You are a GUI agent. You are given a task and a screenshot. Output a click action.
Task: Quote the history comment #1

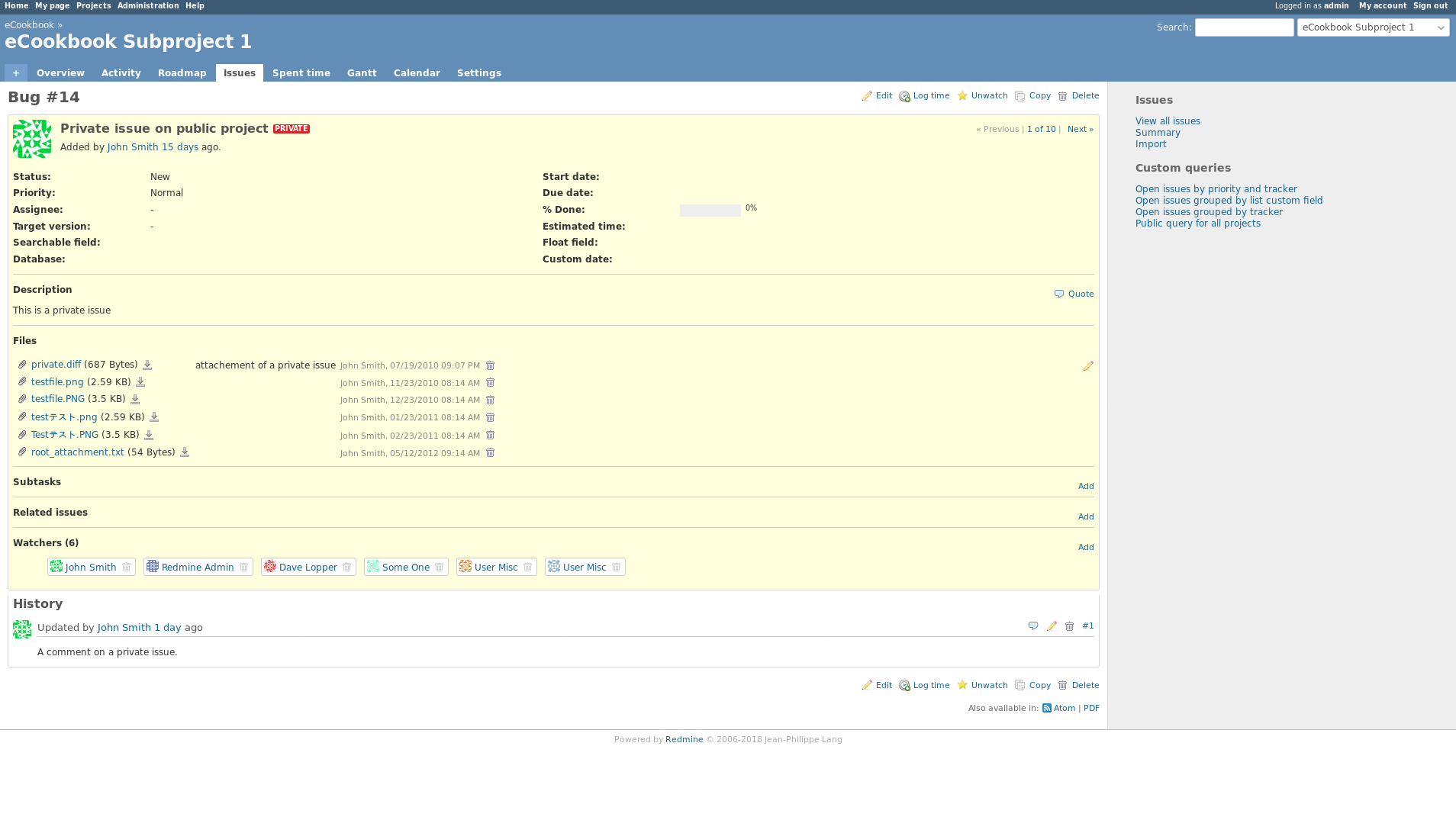(1033, 626)
